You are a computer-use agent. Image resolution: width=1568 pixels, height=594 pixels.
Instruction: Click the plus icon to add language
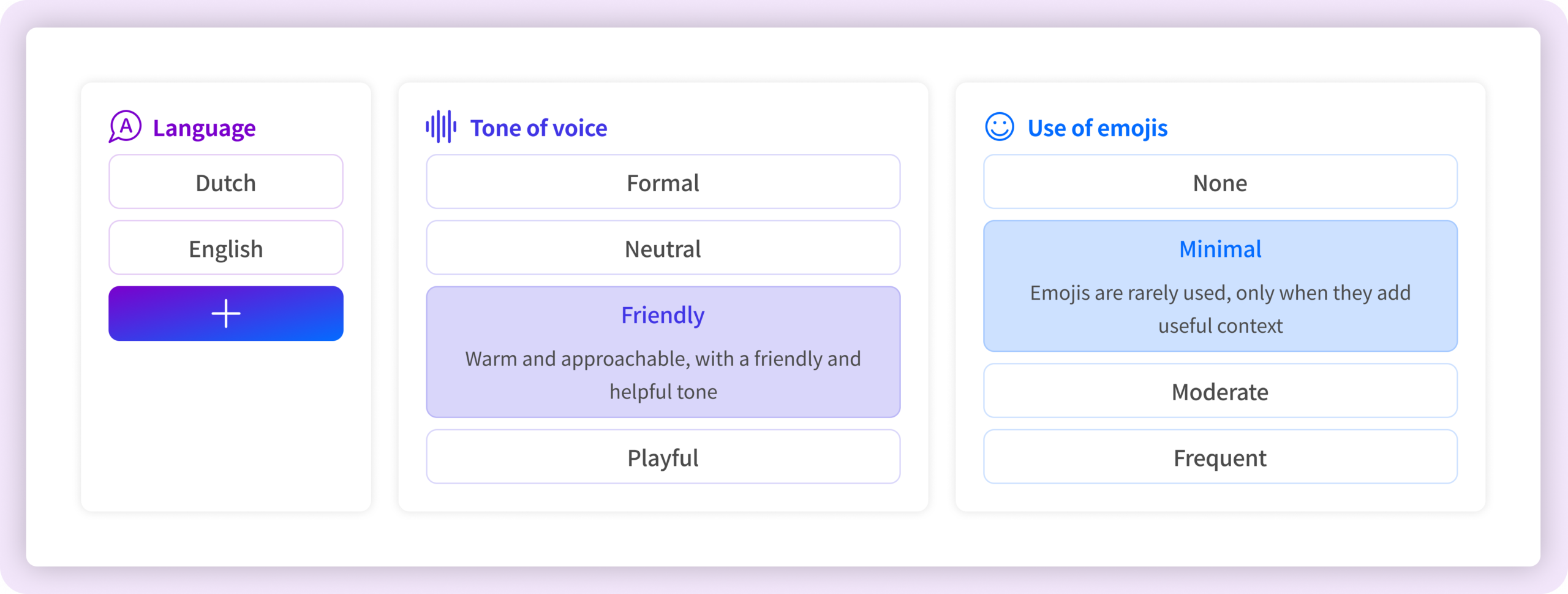226,313
